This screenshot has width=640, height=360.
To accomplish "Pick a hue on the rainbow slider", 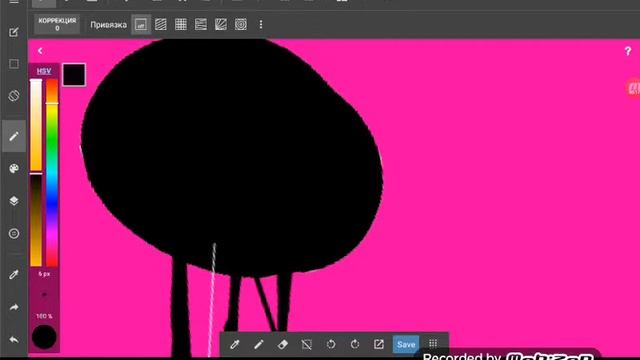I will click(x=52, y=172).
